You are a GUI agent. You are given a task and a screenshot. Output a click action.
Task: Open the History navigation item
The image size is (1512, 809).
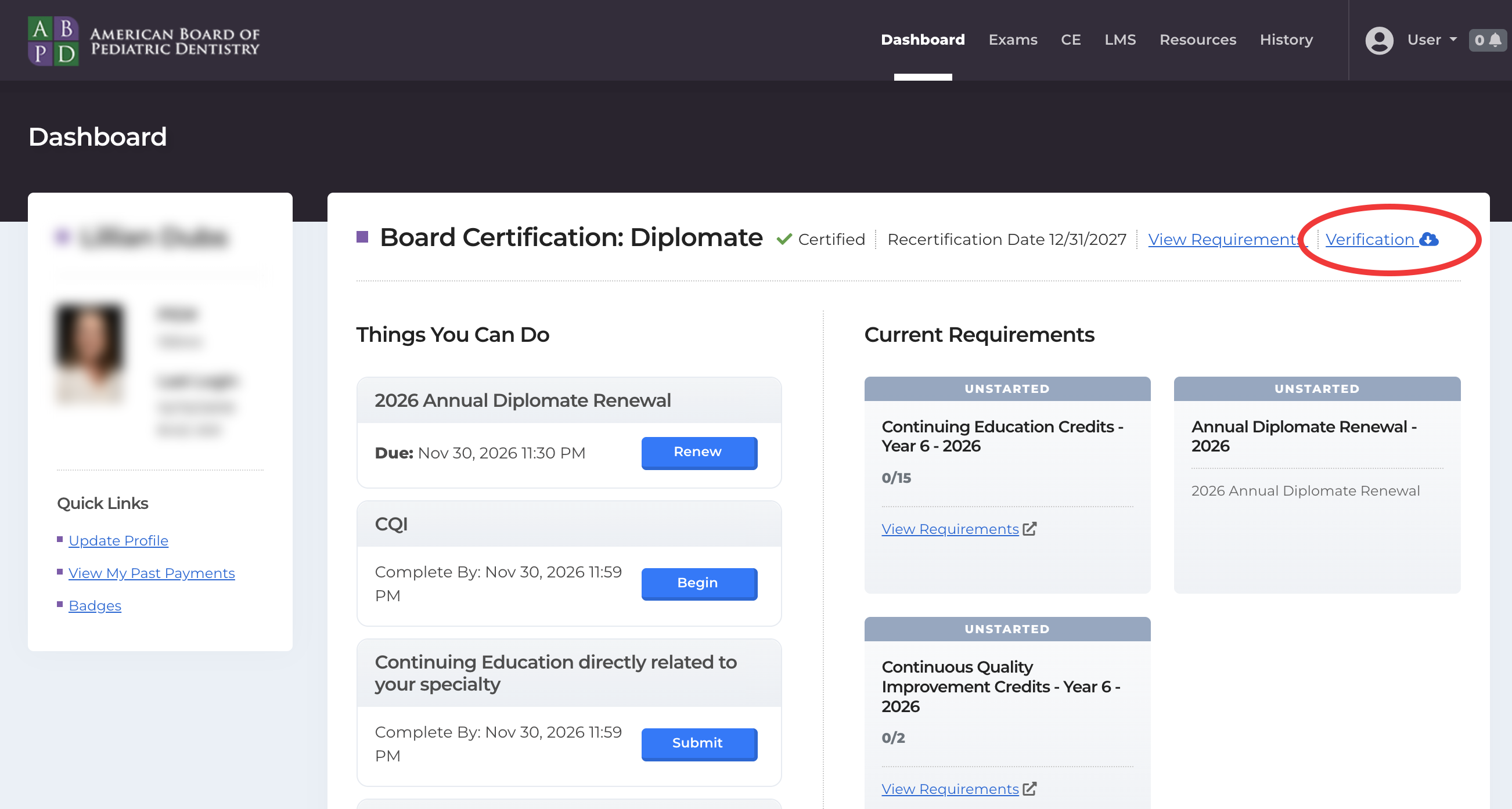point(1286,40)
